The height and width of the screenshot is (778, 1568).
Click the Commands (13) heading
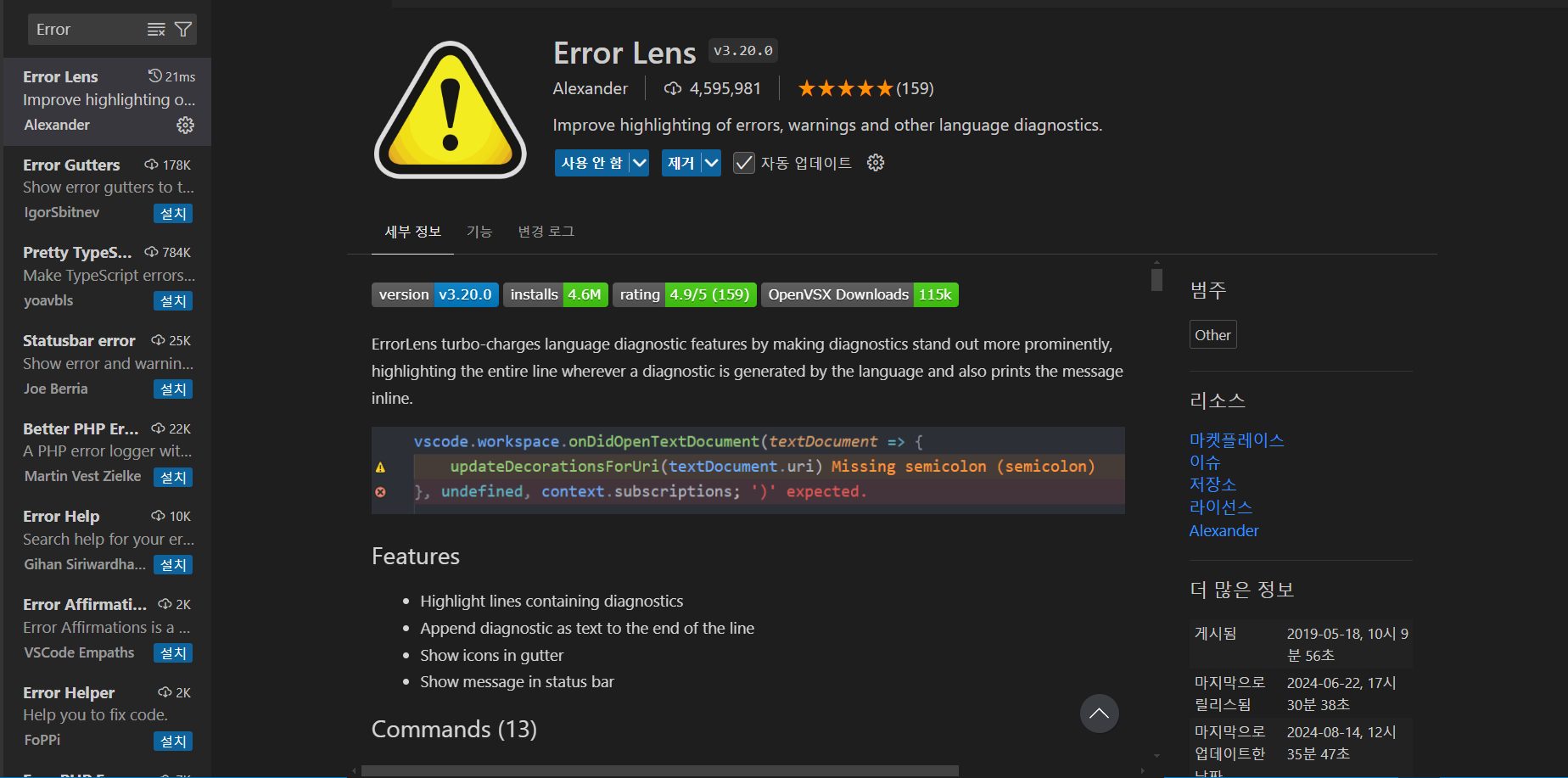(454, 730)
